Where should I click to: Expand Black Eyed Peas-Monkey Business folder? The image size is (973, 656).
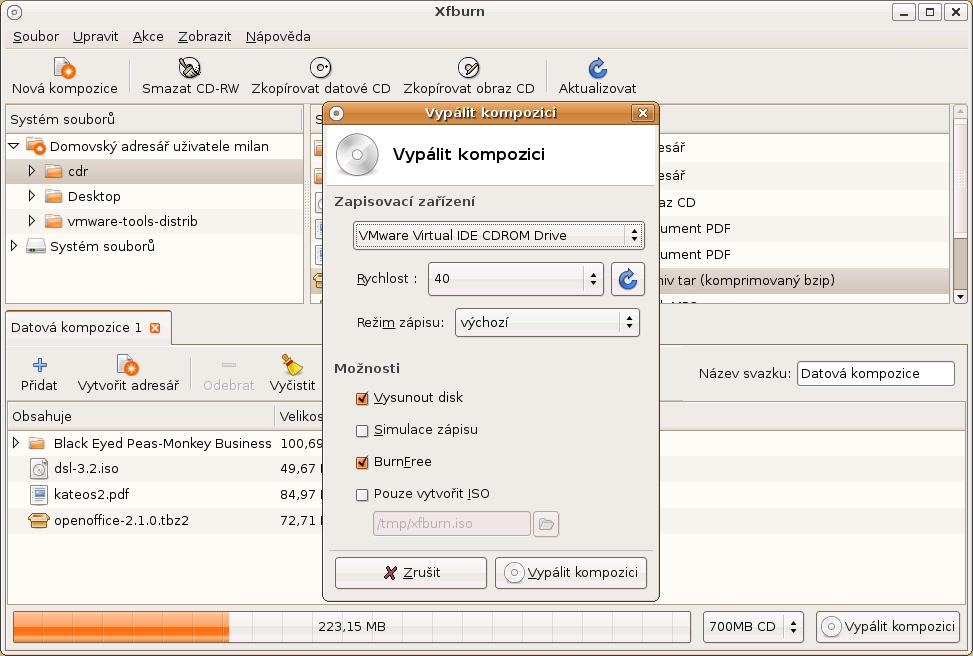(16, 443)
